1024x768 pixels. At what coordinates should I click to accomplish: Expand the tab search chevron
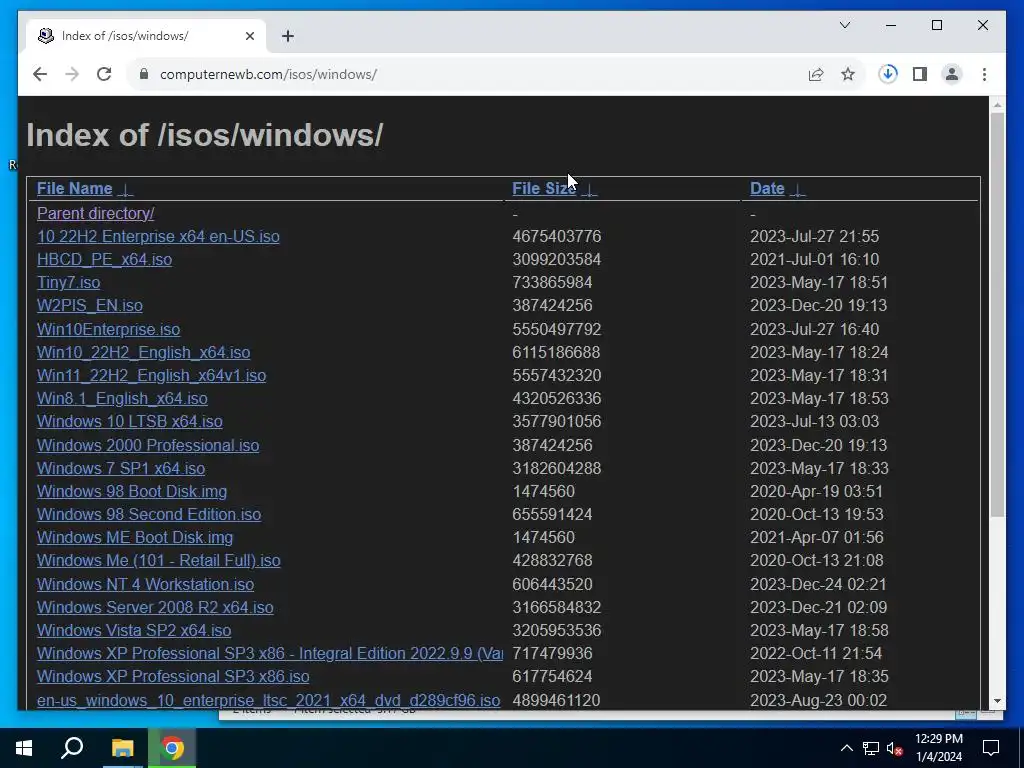[844, 25]
